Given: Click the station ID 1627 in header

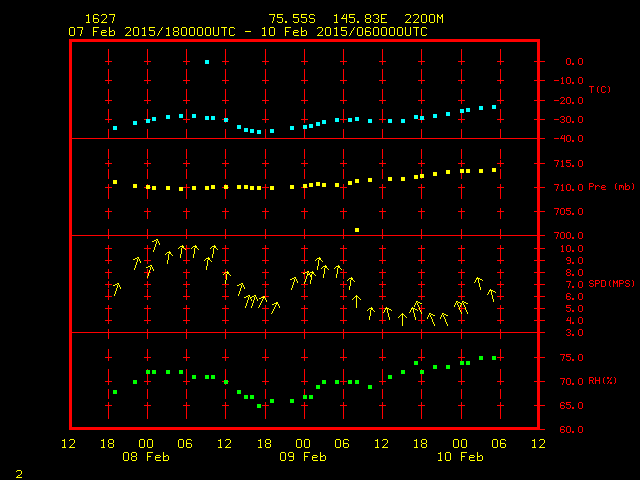Looking at the screenshot, I should click(x=99, y=19).
